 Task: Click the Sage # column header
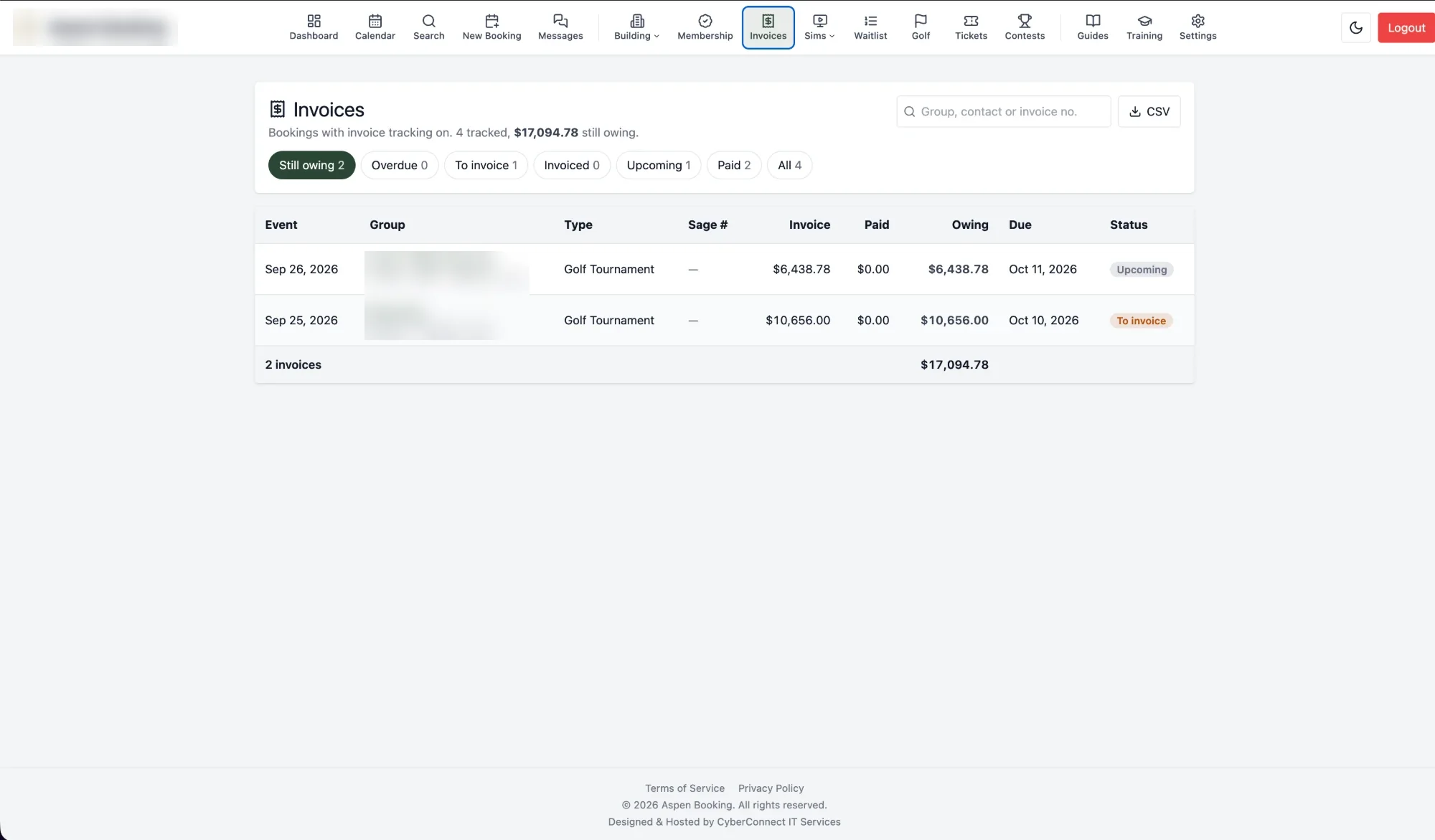(x=707, y=225)
